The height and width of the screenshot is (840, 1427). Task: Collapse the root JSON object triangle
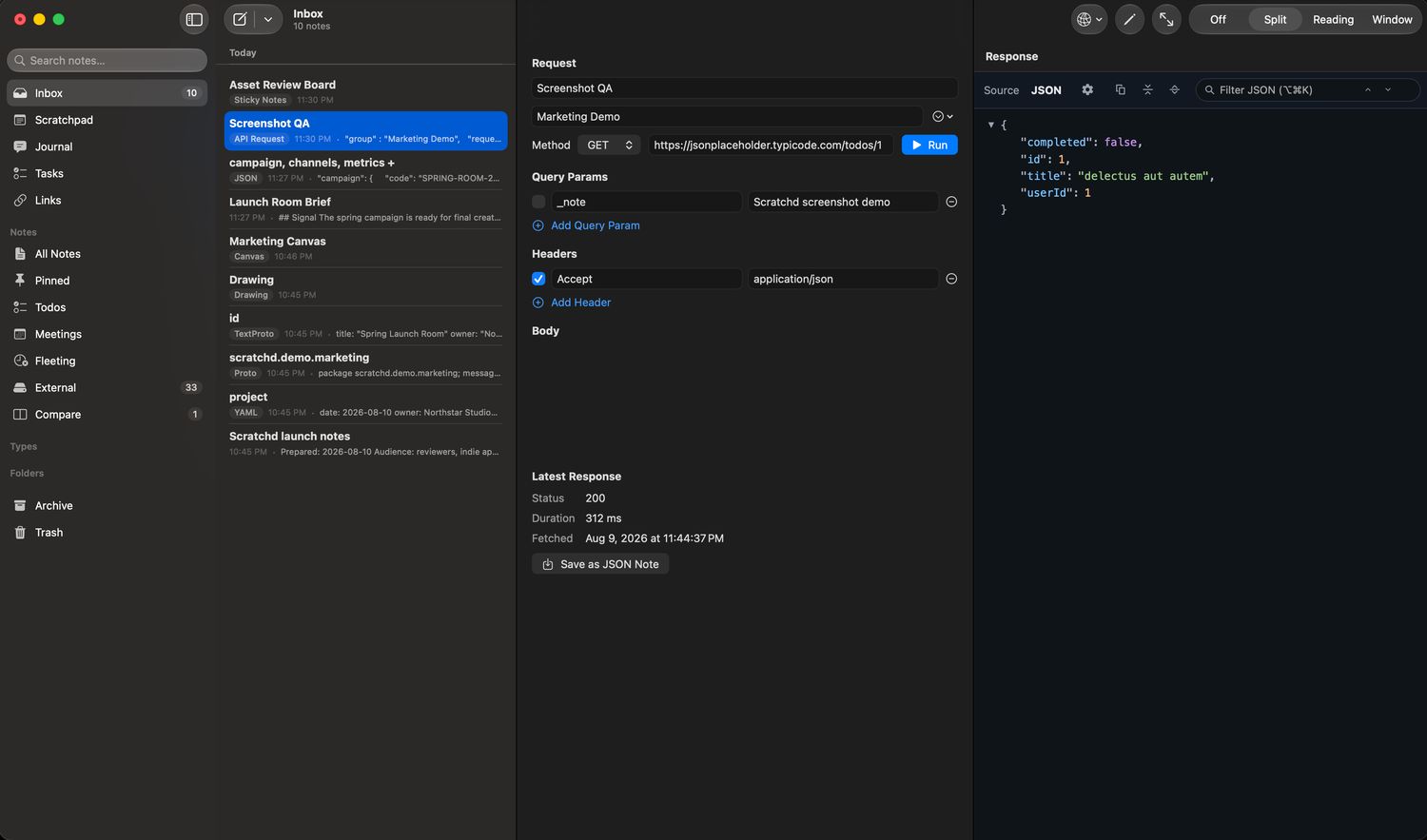(x=991, y=125)
